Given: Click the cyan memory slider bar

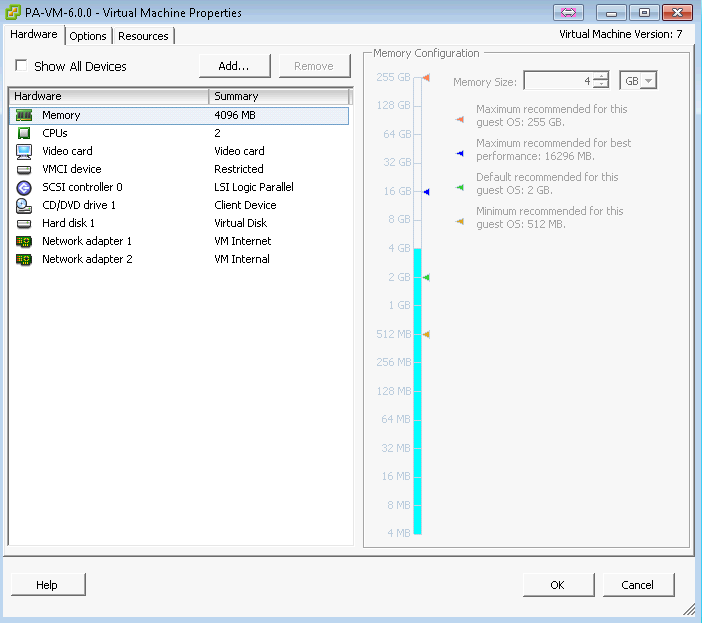Looking at the screenshot, I should point(417,391).
